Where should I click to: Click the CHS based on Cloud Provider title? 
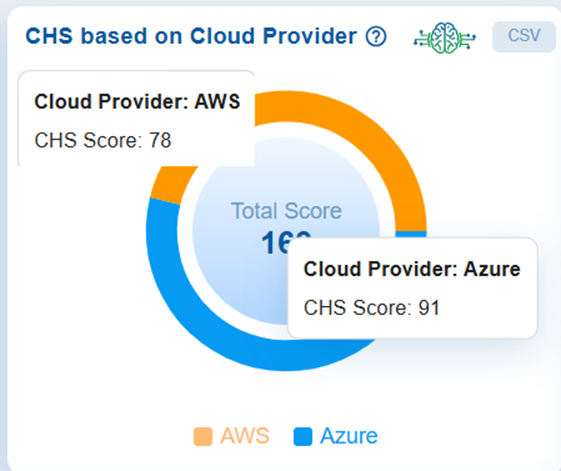191,36
